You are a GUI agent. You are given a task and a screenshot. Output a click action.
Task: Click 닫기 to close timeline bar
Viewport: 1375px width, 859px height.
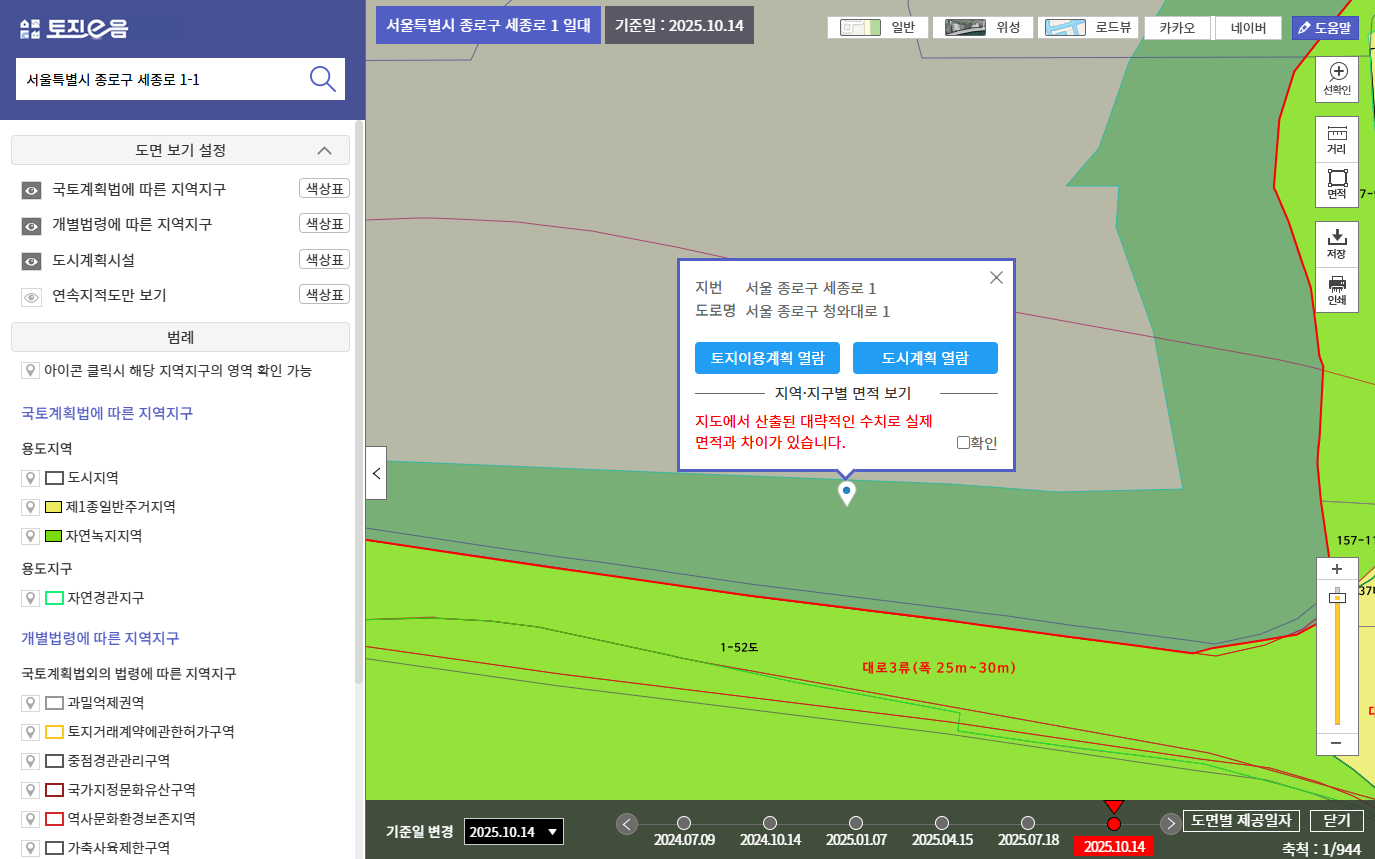point(1337,820)
